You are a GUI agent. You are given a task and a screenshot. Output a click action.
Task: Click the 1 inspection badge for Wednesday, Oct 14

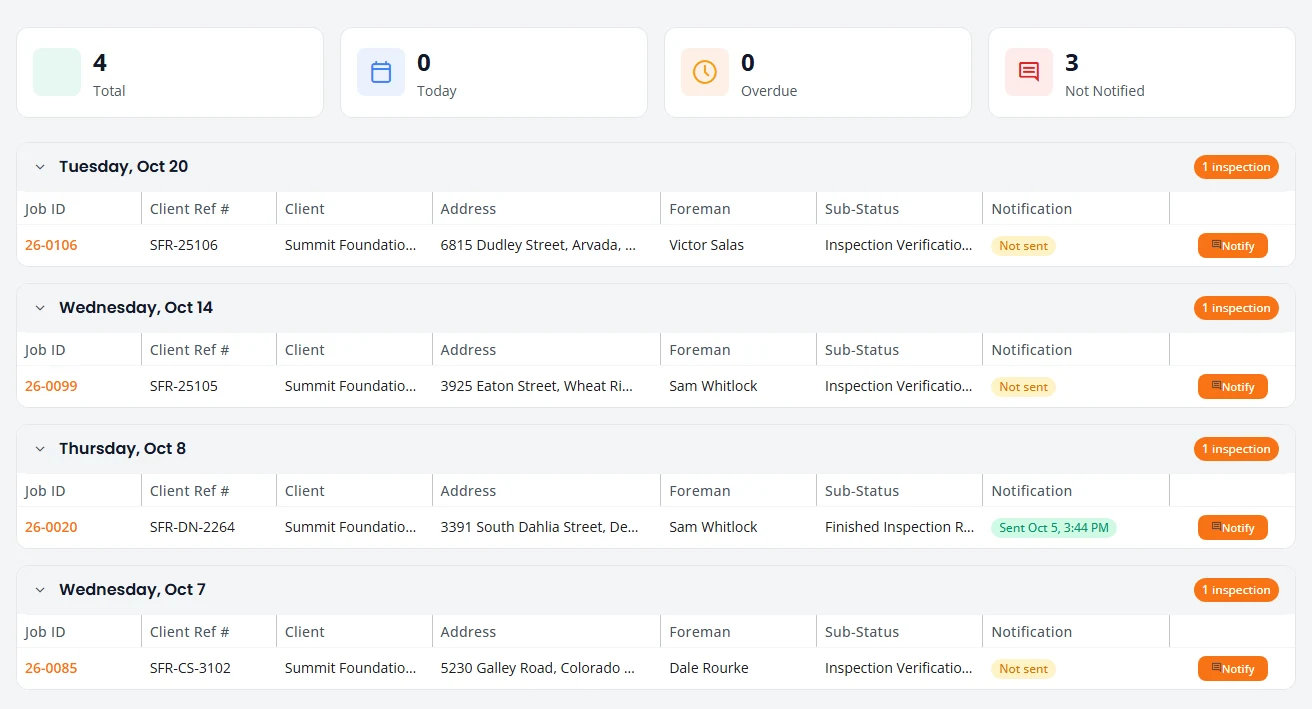(1236, 308)
